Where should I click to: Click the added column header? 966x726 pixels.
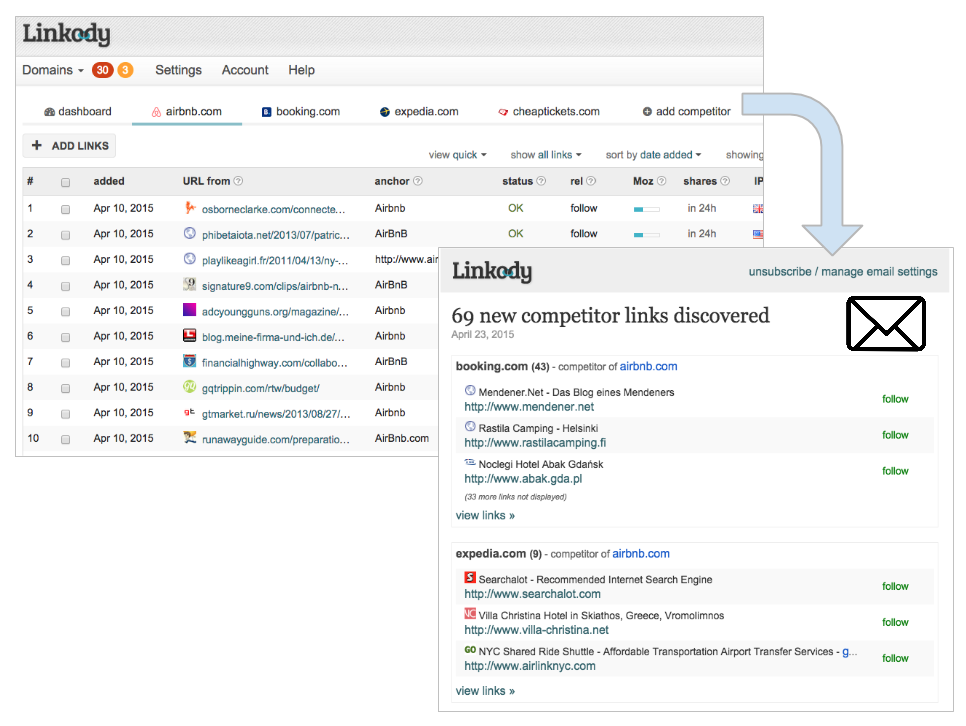pos(109,181)
